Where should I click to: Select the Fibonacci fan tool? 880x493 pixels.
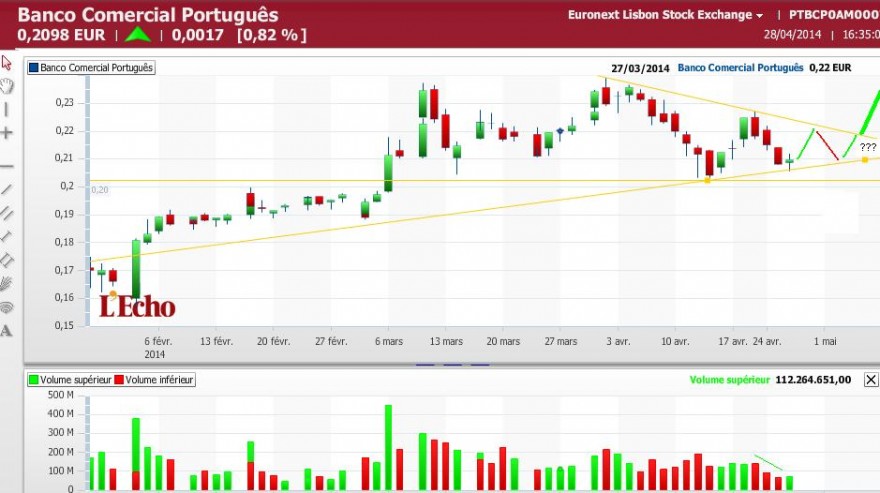[x=6, y=284]
